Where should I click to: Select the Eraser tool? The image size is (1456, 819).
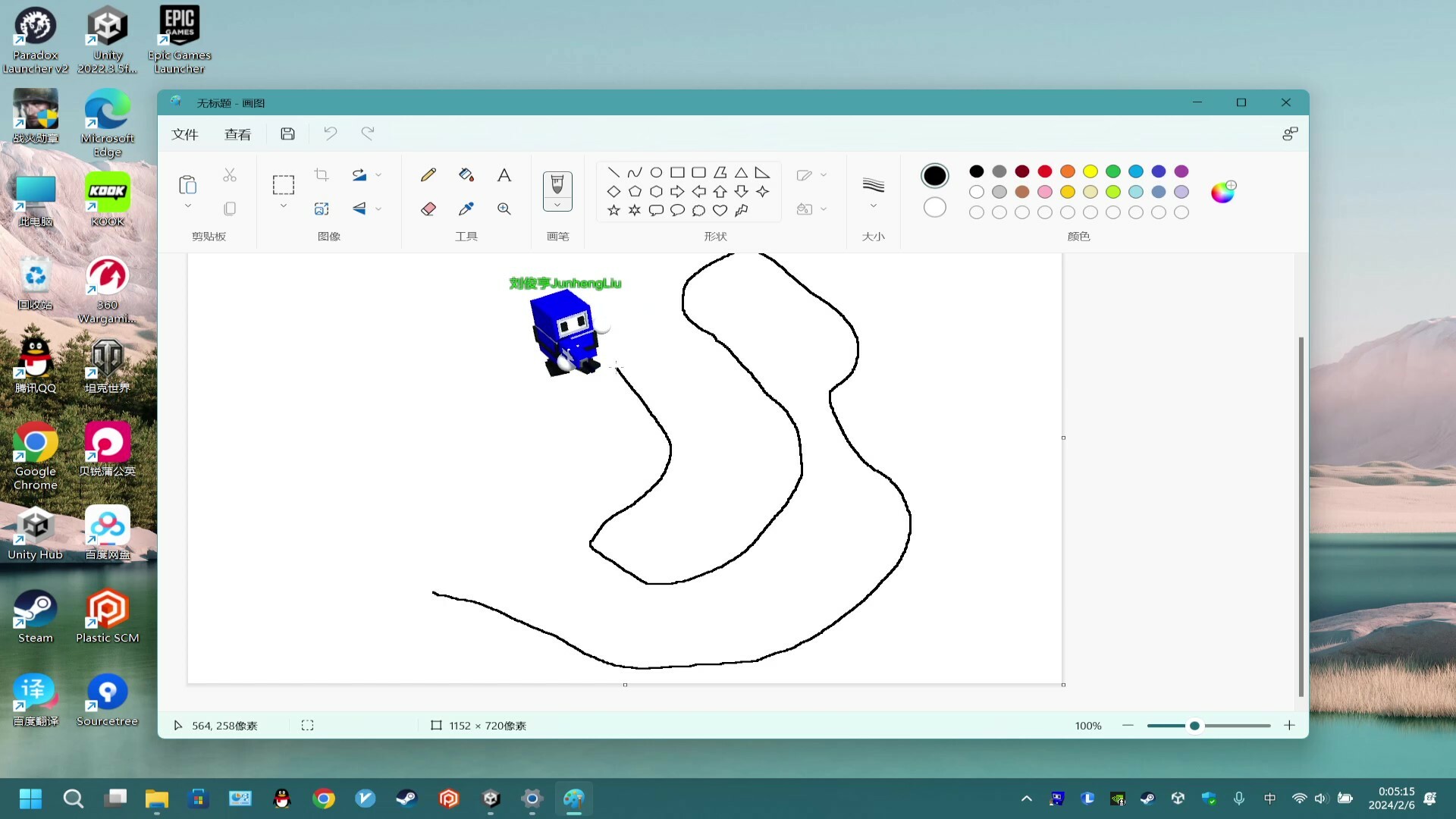pyautogui.click(x=428, y=209)
